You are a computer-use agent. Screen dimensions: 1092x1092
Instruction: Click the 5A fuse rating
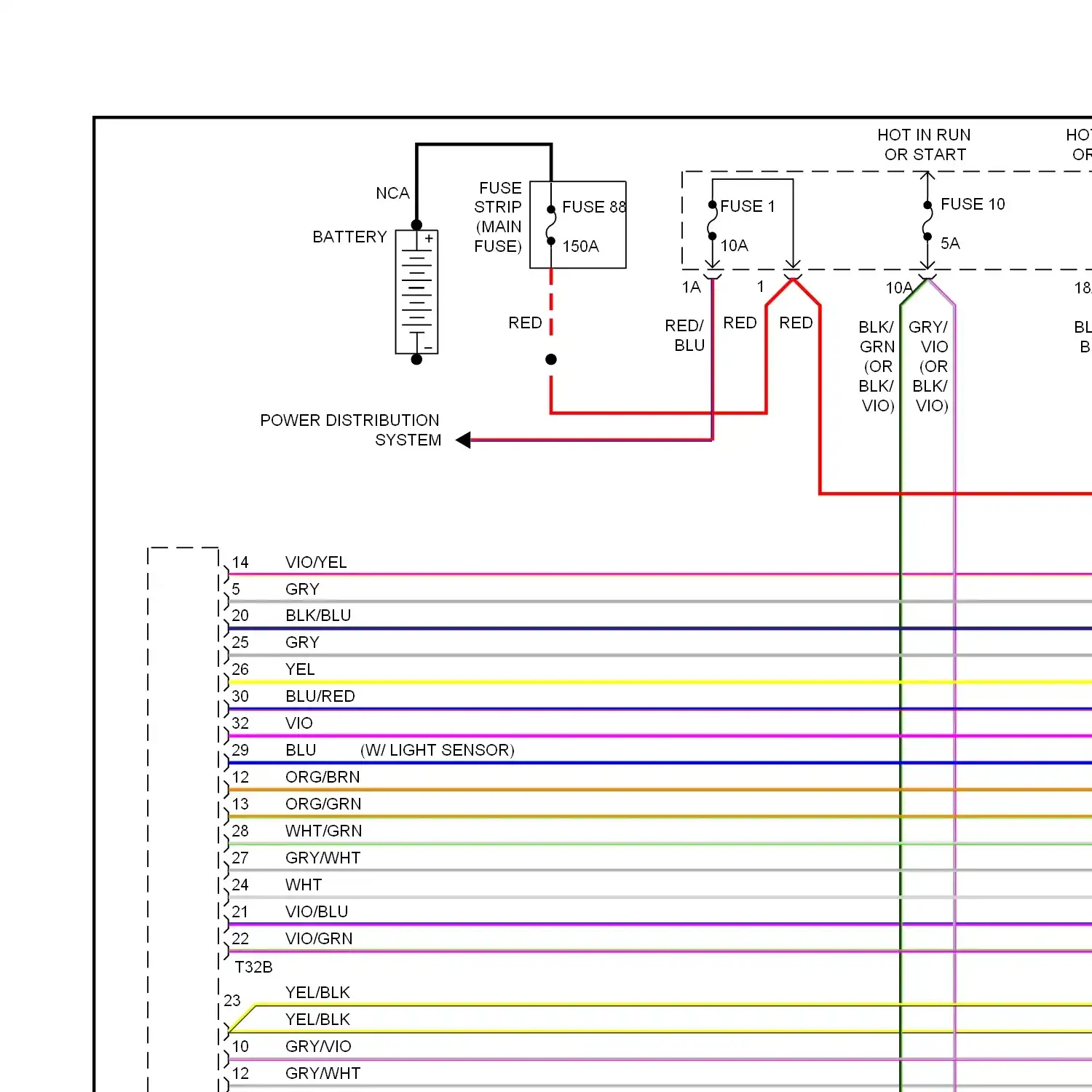(950, 244)
